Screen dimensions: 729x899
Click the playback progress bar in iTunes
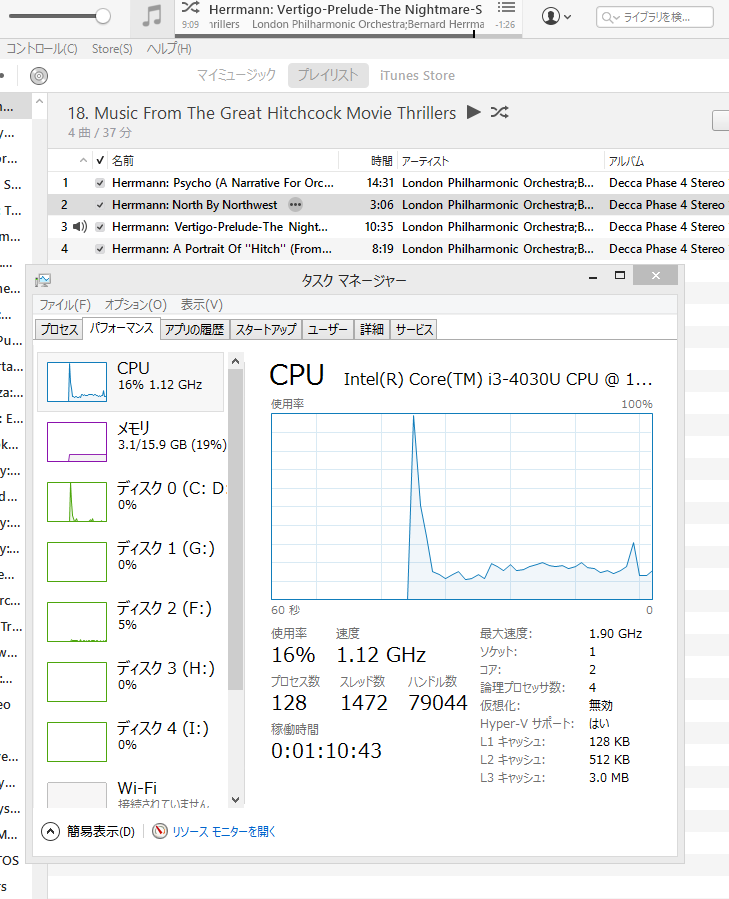(x=348, y=36)
